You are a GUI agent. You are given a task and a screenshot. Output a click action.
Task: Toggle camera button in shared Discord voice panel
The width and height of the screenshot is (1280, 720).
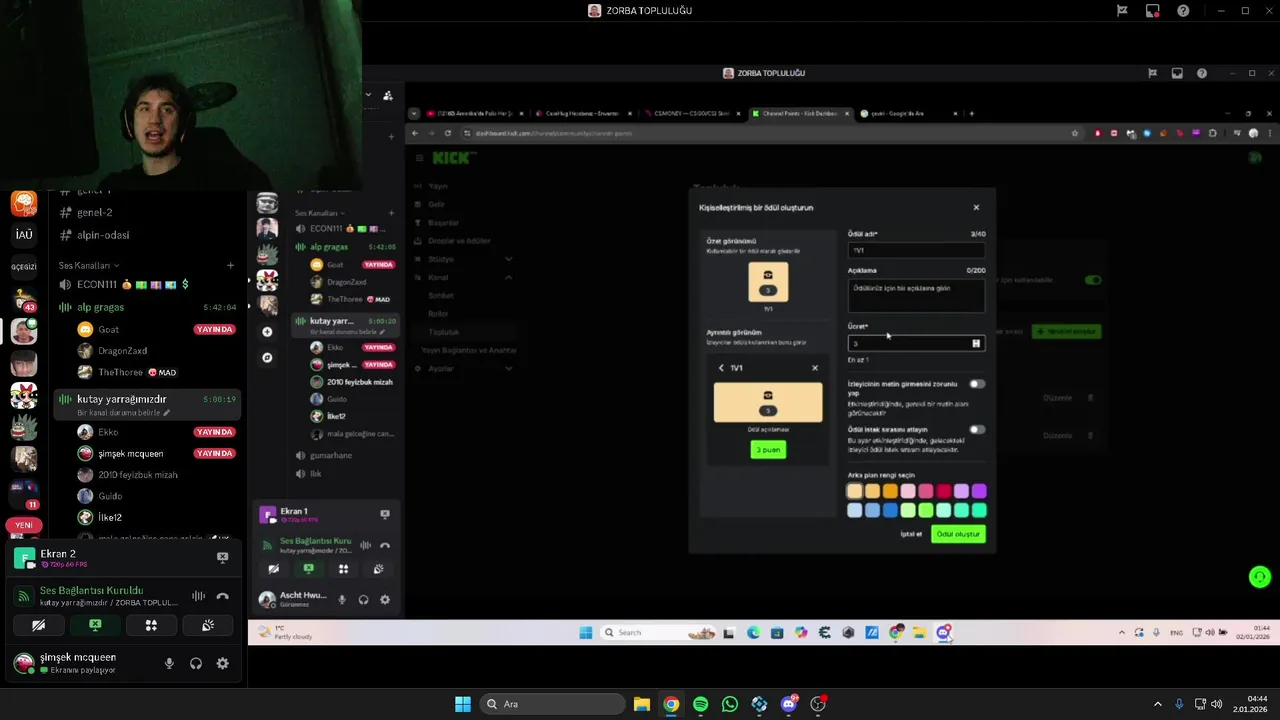coord(273,569)
